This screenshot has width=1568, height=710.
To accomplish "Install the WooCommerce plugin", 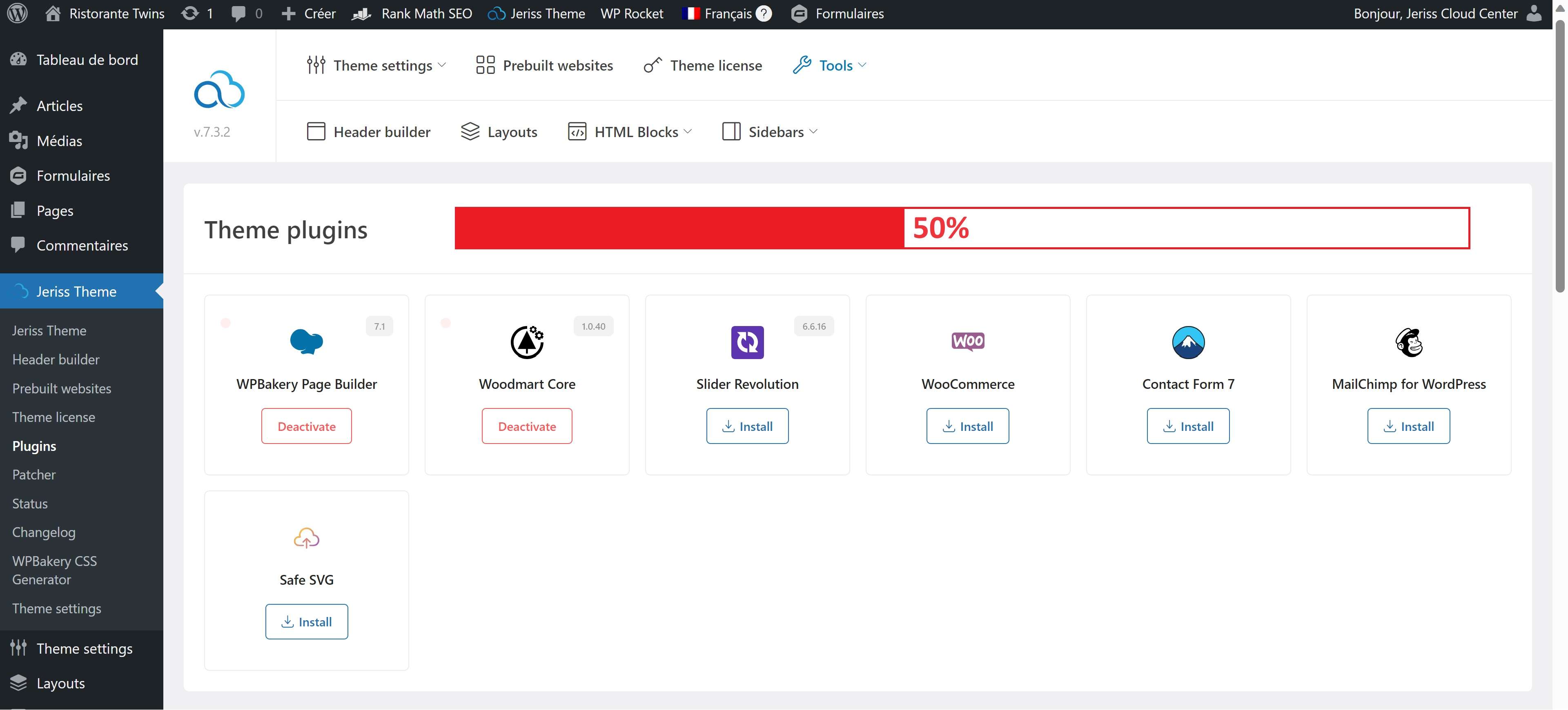I will coord(968,426).
